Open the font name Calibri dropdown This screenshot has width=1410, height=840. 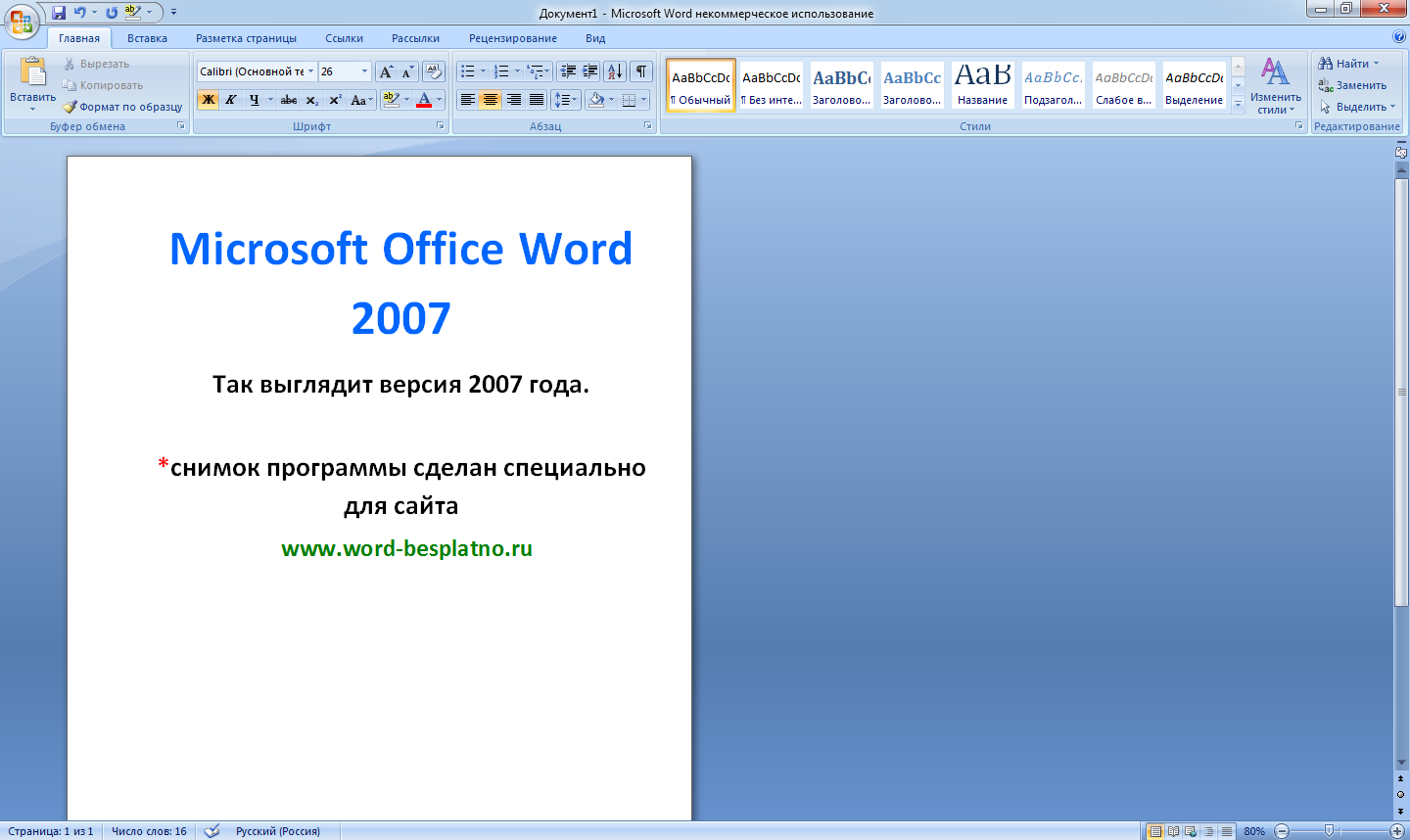coord(311,71)
